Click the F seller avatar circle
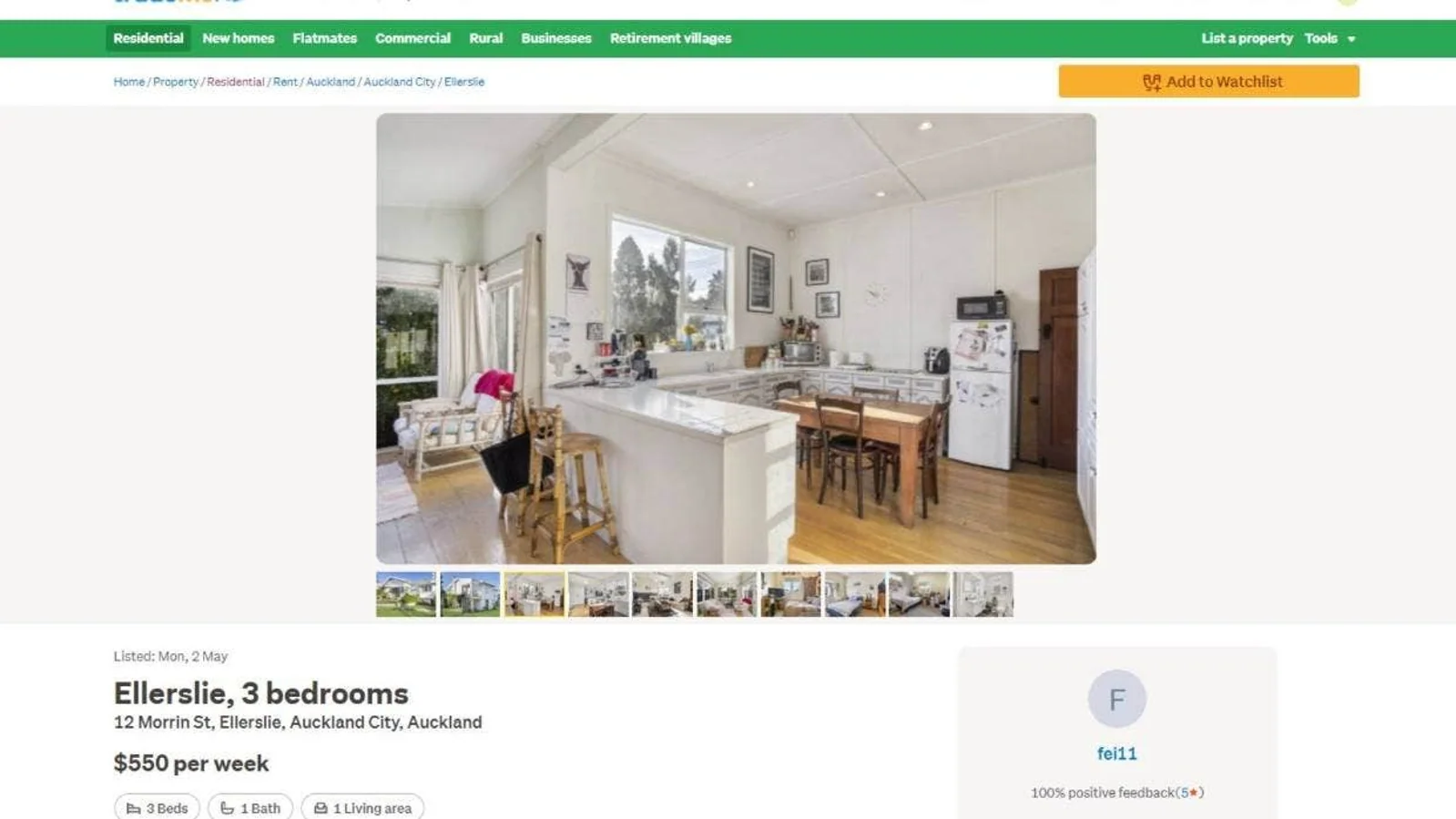This screenshot has width=1456, height=819. point(1116,699)
